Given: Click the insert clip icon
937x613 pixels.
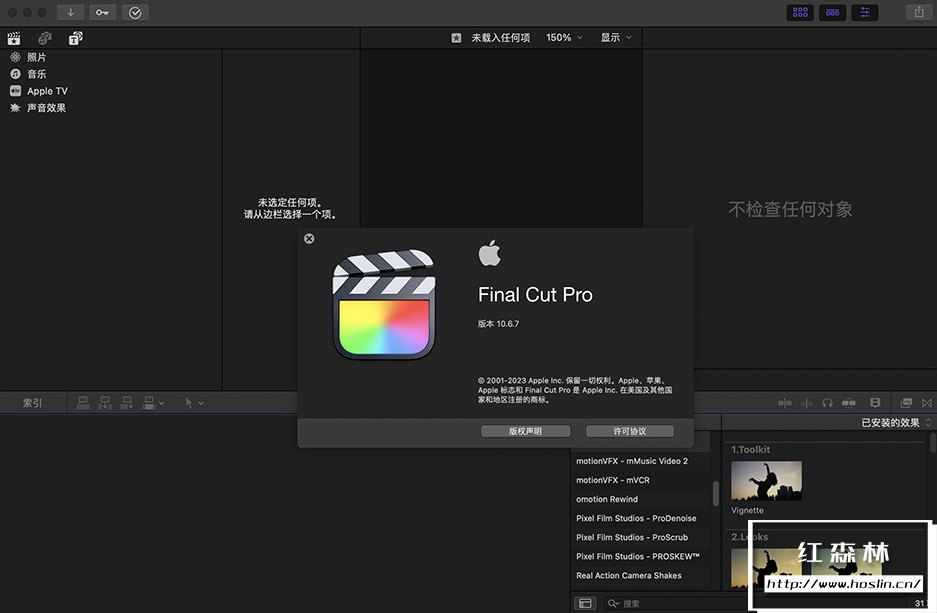Looking at the screenshot, I should (105, 403).
